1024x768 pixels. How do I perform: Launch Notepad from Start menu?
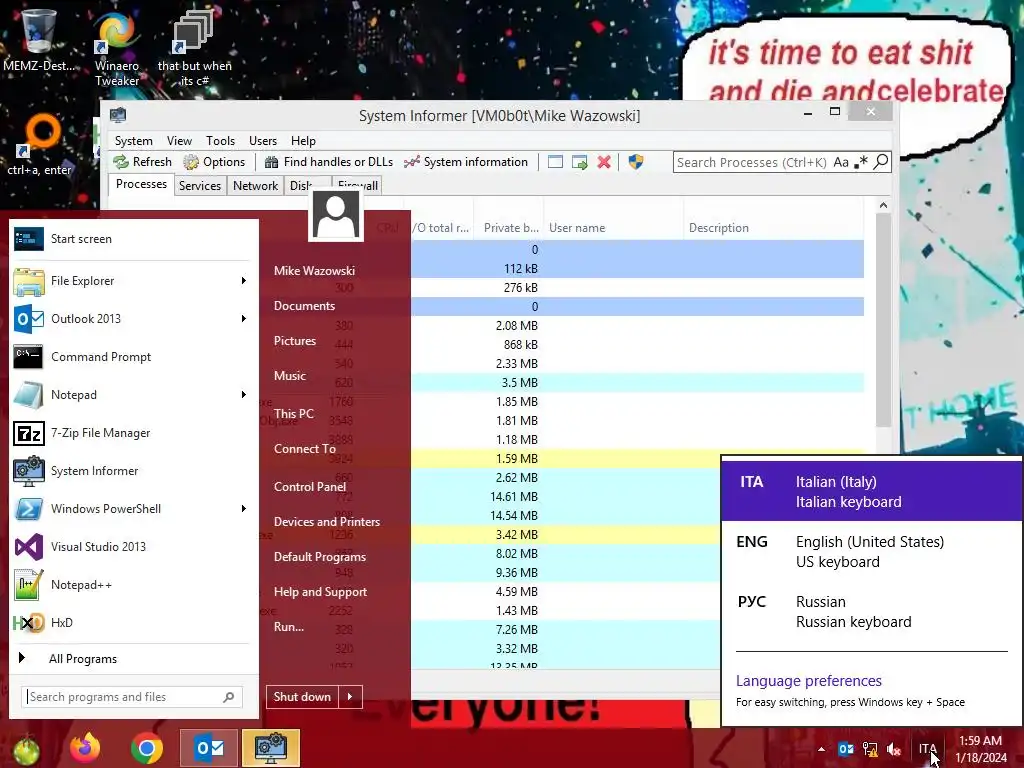point(124,394)
